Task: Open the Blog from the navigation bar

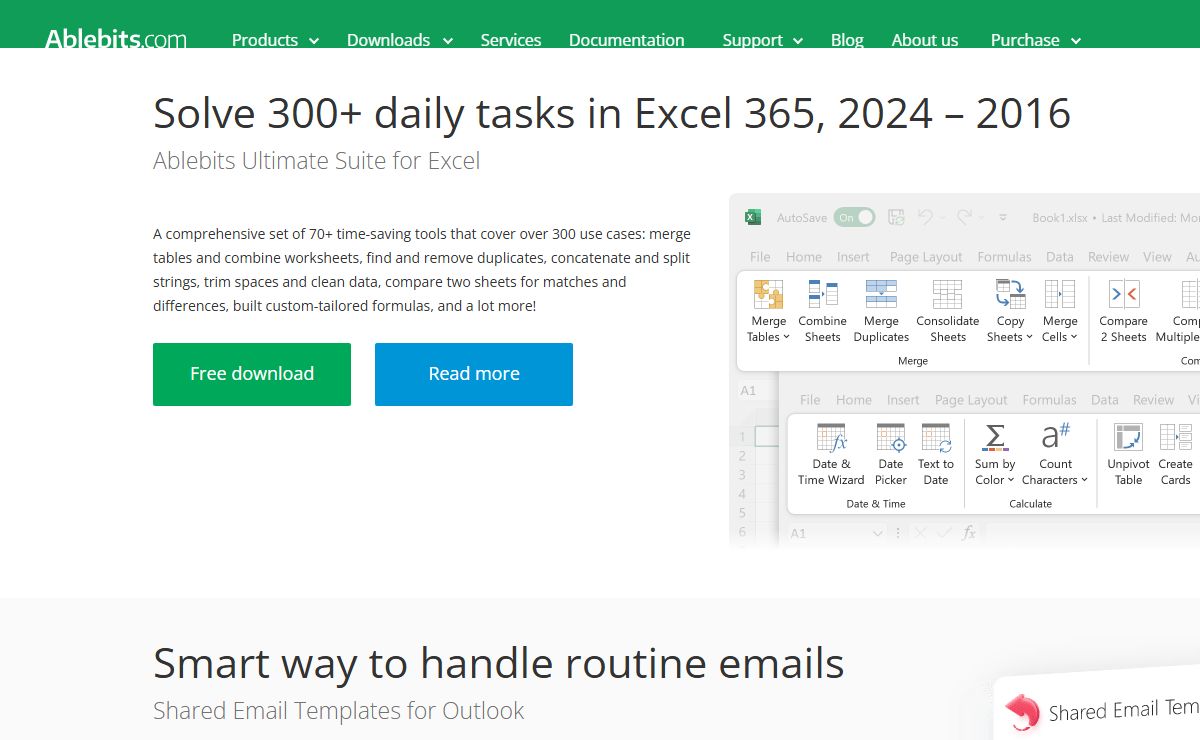Action: 847,40
